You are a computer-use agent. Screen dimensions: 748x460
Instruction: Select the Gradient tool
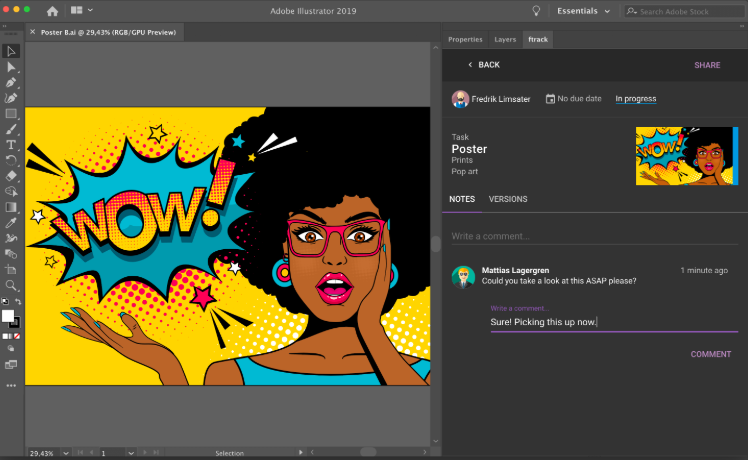(11, 207)
